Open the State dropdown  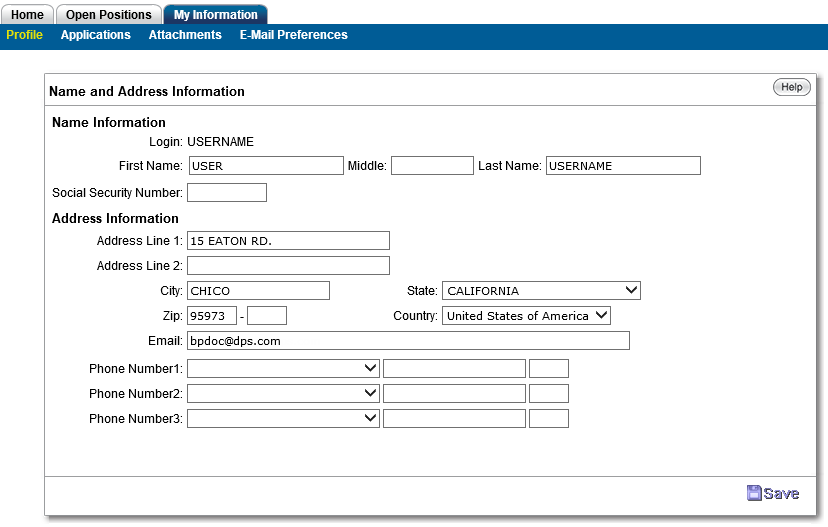pyautogui.click(x=540, y=291)
